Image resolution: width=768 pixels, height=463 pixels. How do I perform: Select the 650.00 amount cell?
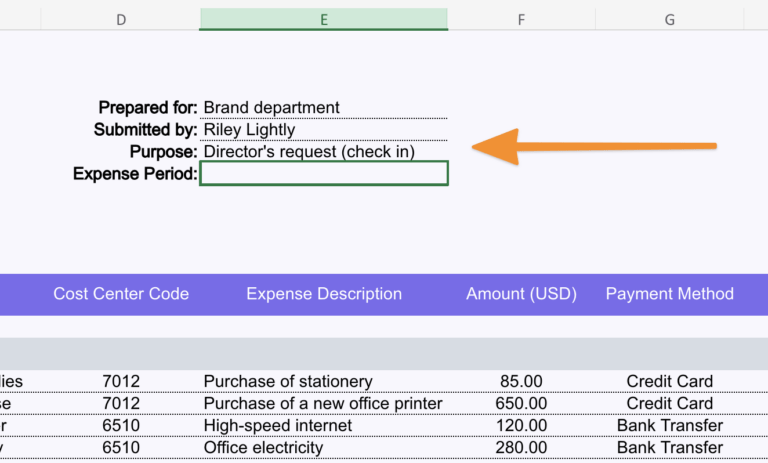pyautogui.click(x=522, y=403)
